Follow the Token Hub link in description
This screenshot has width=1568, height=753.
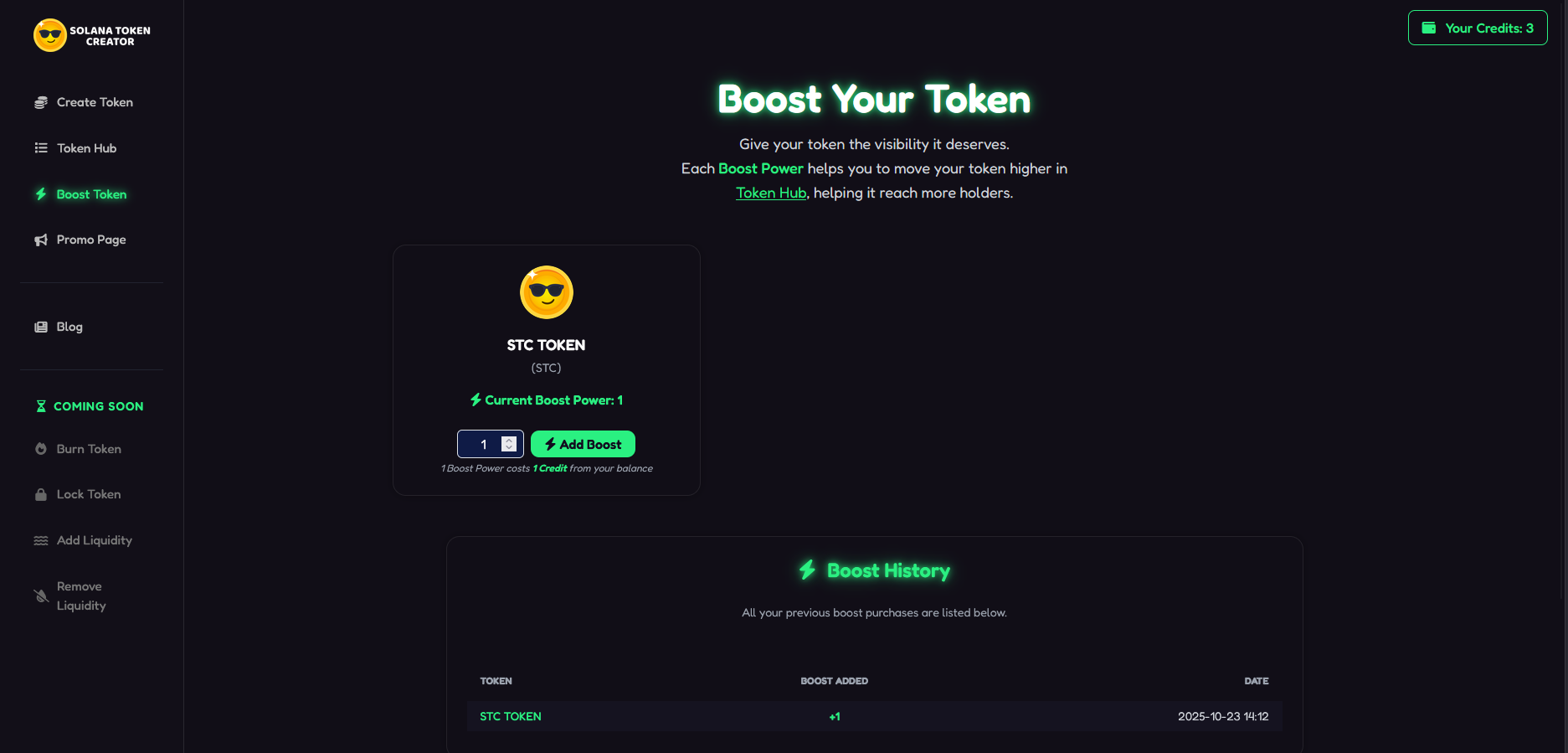click(x=771, y=193)
